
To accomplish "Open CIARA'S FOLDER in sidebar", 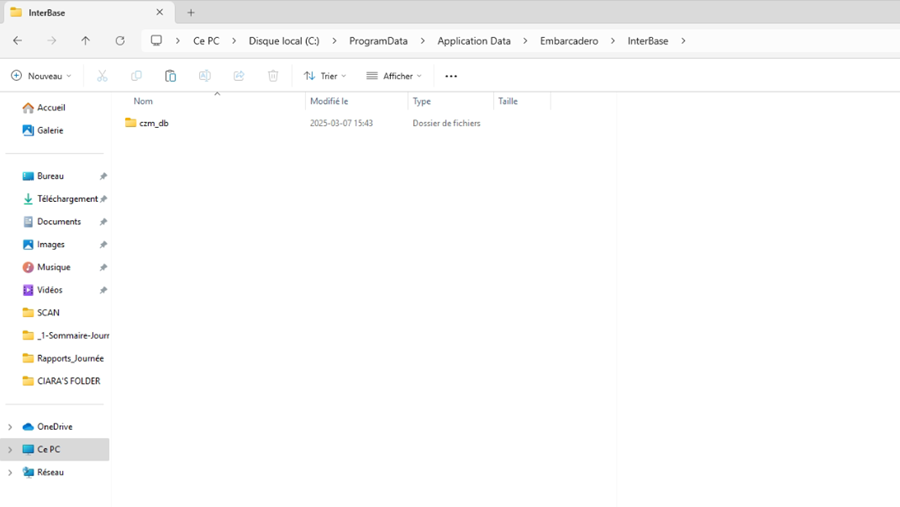I will pos(61,381).
